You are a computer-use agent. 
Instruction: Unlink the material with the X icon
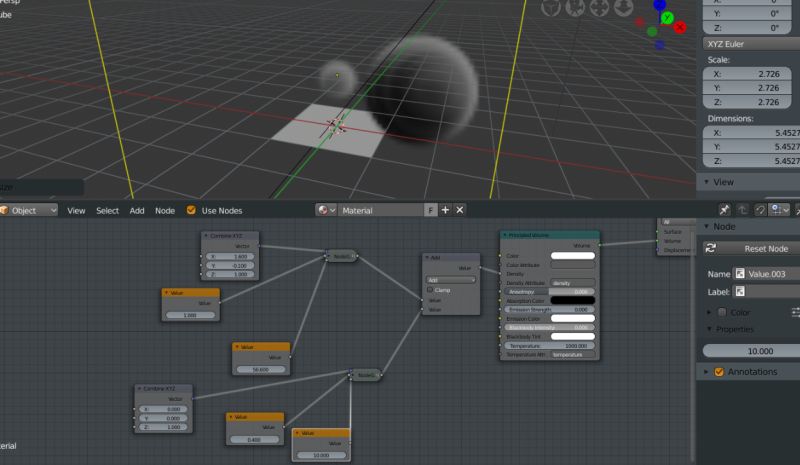pos(460,210)
